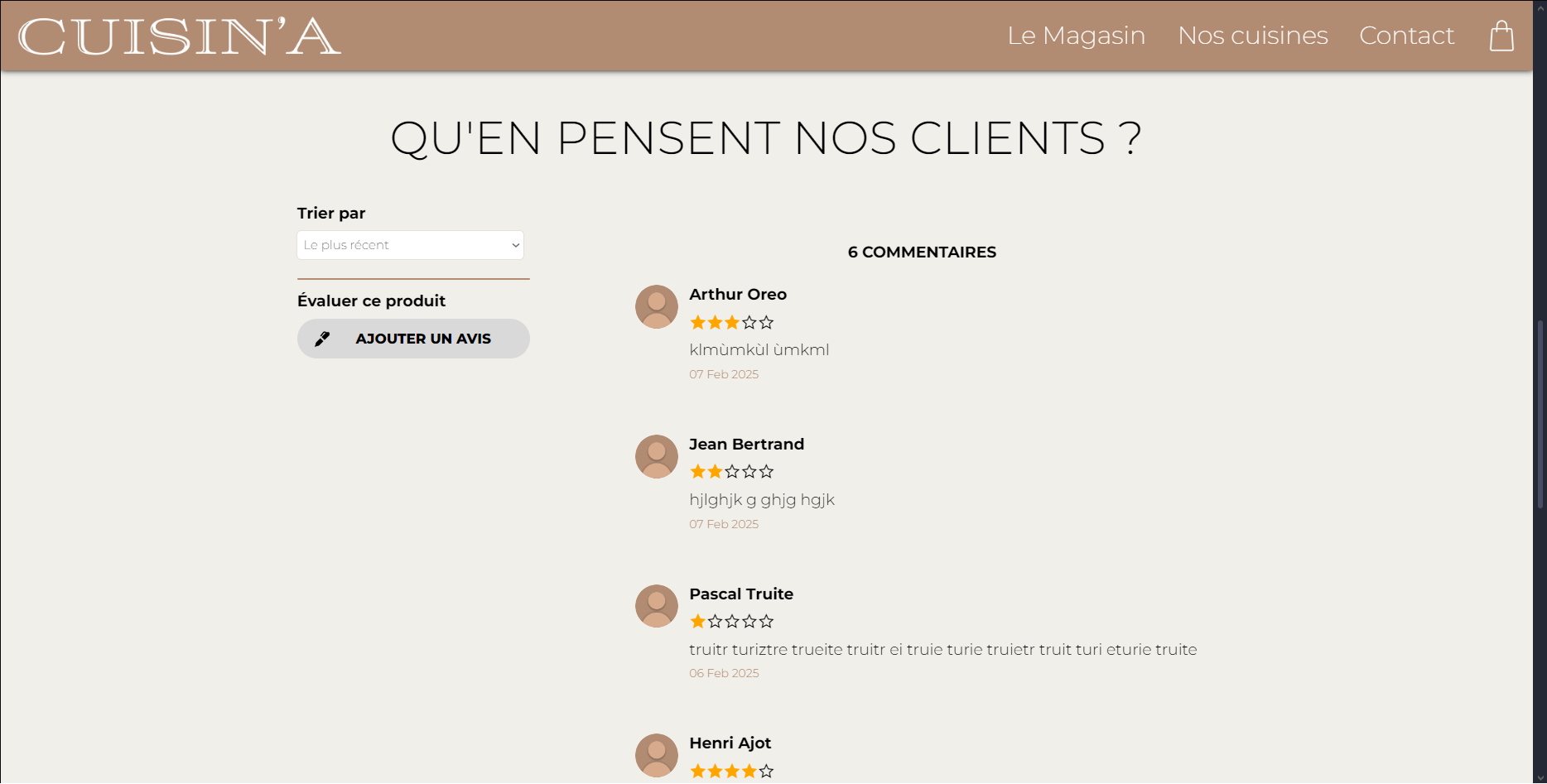The height and width of the screenshot is (784, 1547).
Task: Click Henri Ajot's avatar icon
Action: pyautogui.click(x=657, y=755)
